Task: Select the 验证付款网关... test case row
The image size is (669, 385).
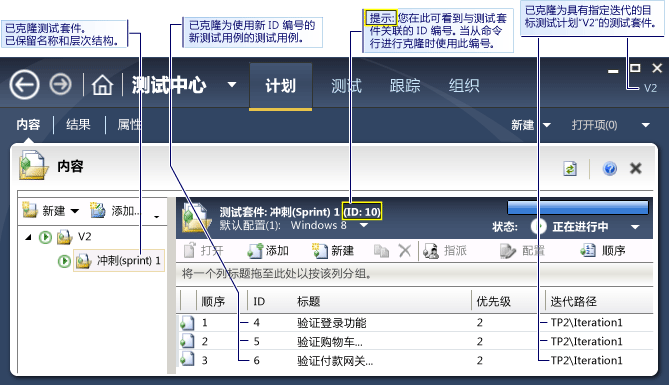Action: point(415,361)
